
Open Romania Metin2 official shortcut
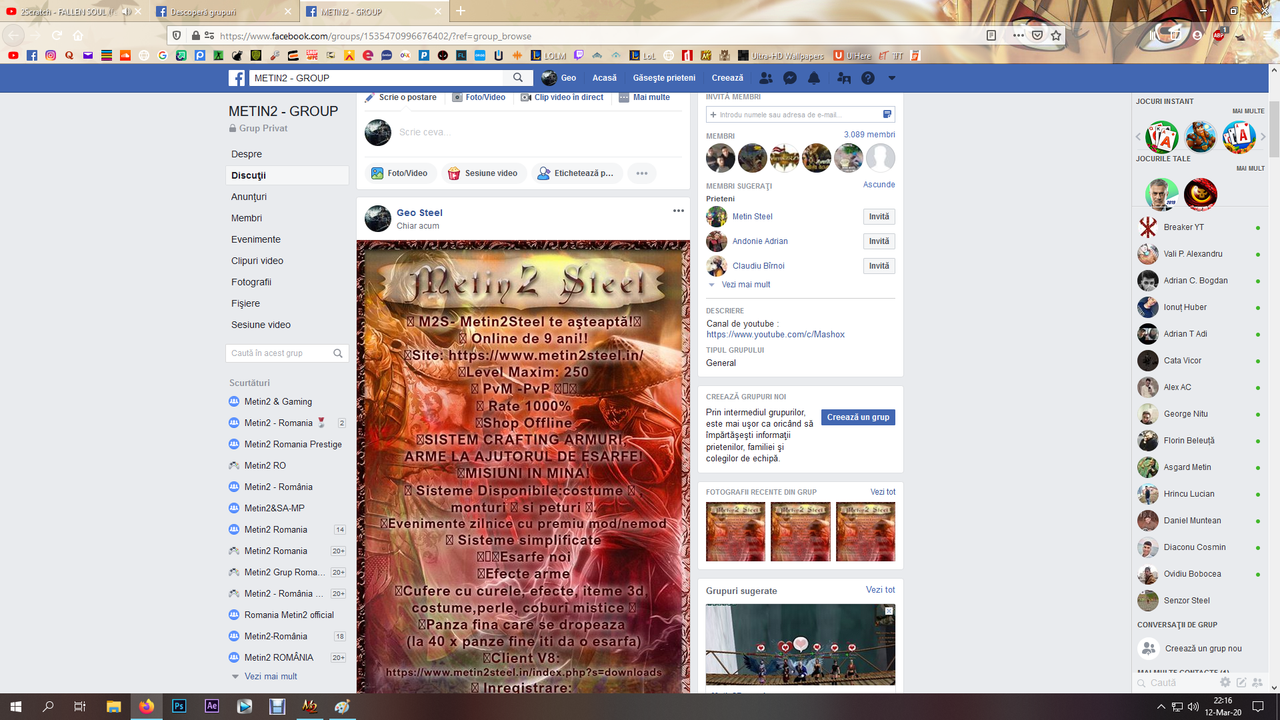(289, 615)
